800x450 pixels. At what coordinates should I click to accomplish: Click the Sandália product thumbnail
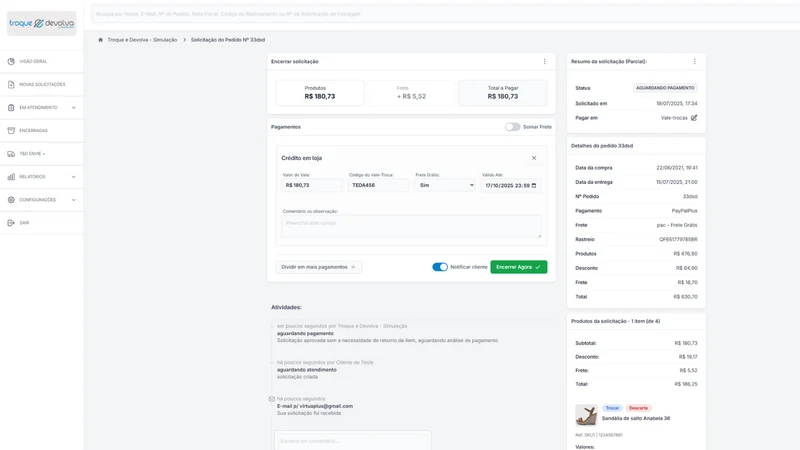click(586, 415)
